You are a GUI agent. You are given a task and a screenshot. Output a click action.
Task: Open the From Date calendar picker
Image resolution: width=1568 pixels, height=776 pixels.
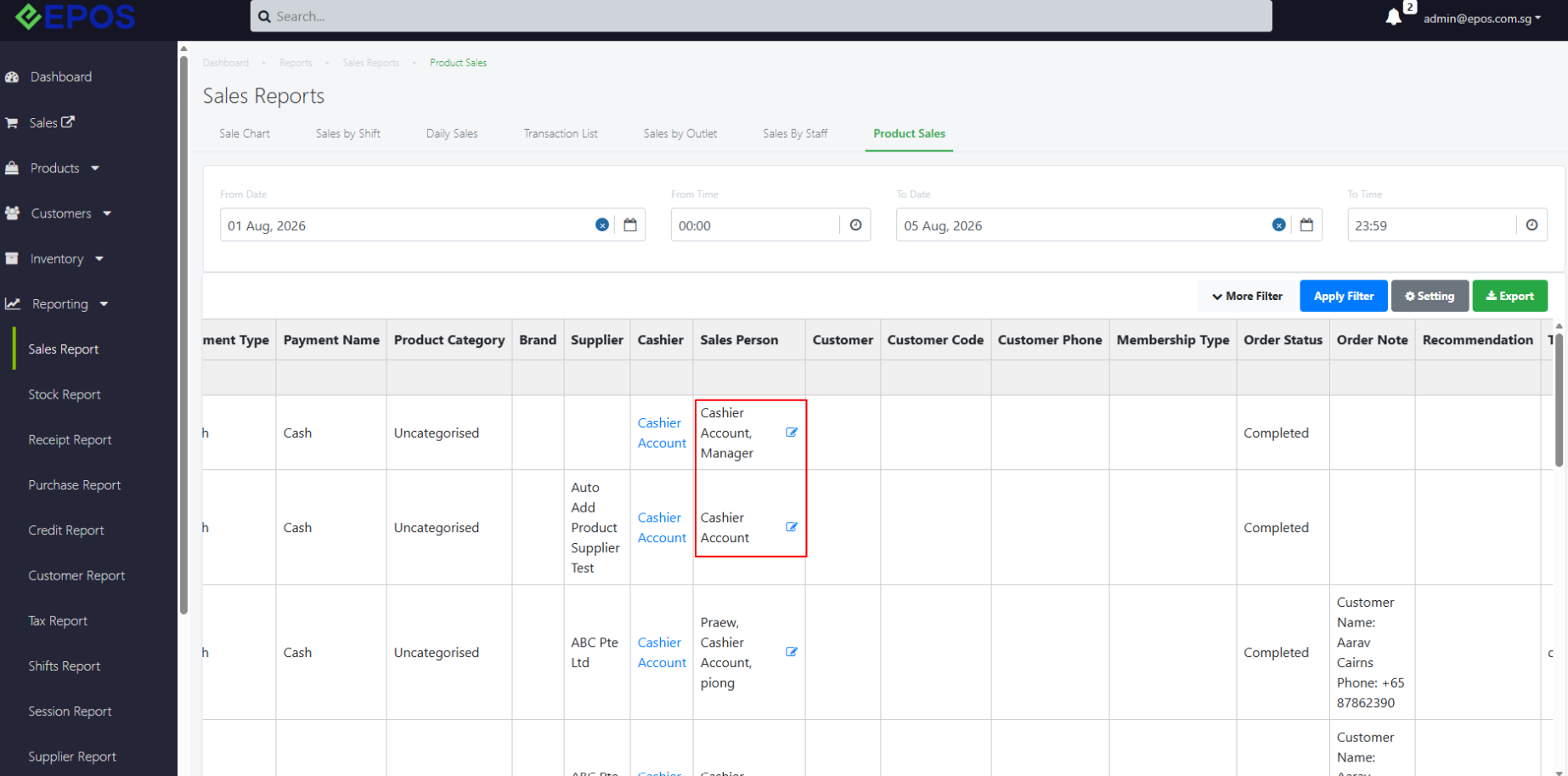630,225
